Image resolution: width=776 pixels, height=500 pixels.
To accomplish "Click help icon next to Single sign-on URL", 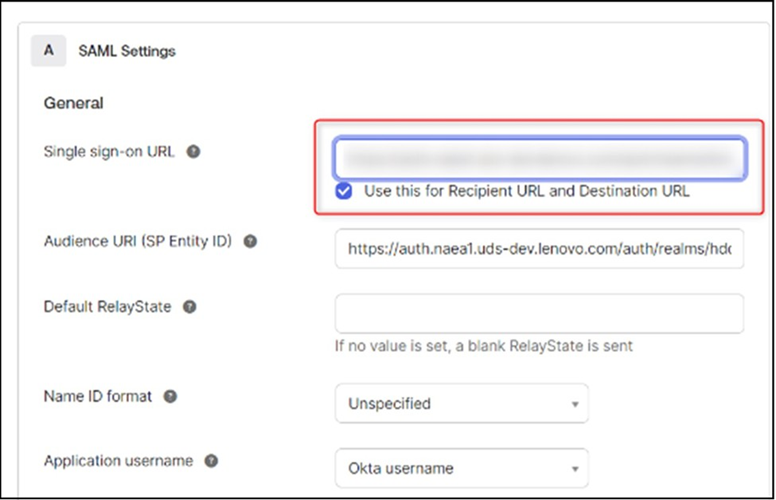I will 194,152.
